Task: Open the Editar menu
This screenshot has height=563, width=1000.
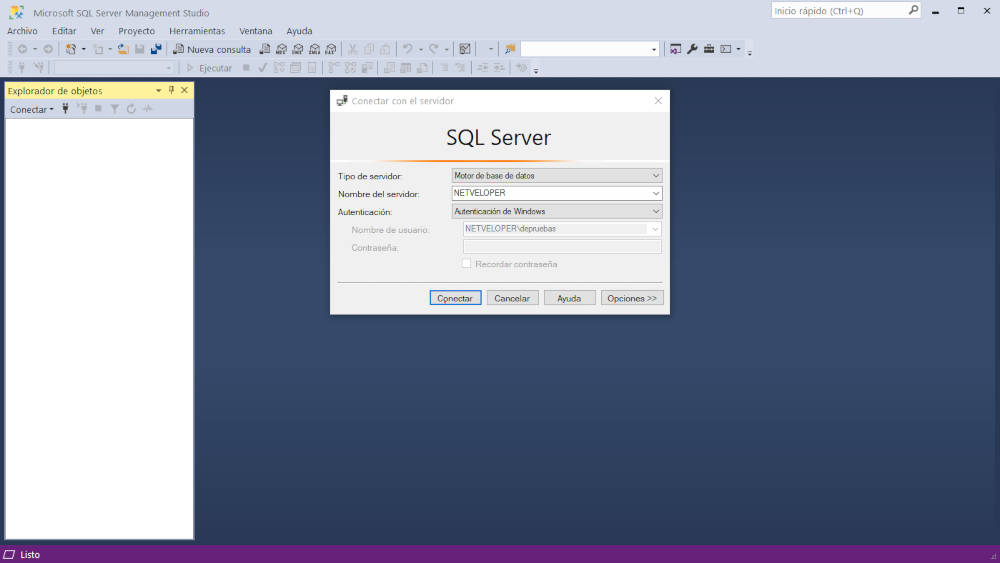Action: (64, 31)
